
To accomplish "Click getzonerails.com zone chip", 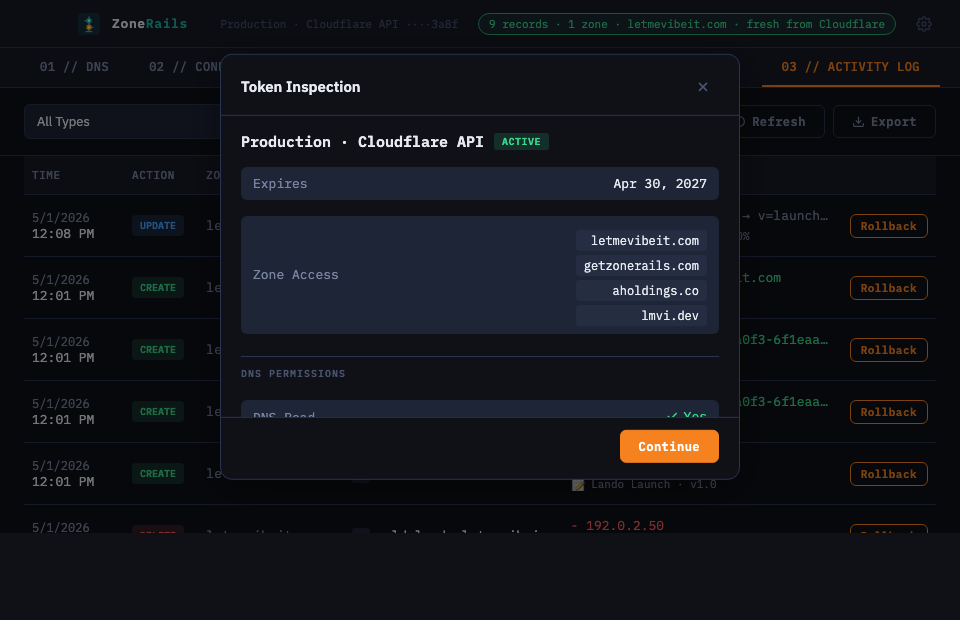I will (x=642, y=266).
